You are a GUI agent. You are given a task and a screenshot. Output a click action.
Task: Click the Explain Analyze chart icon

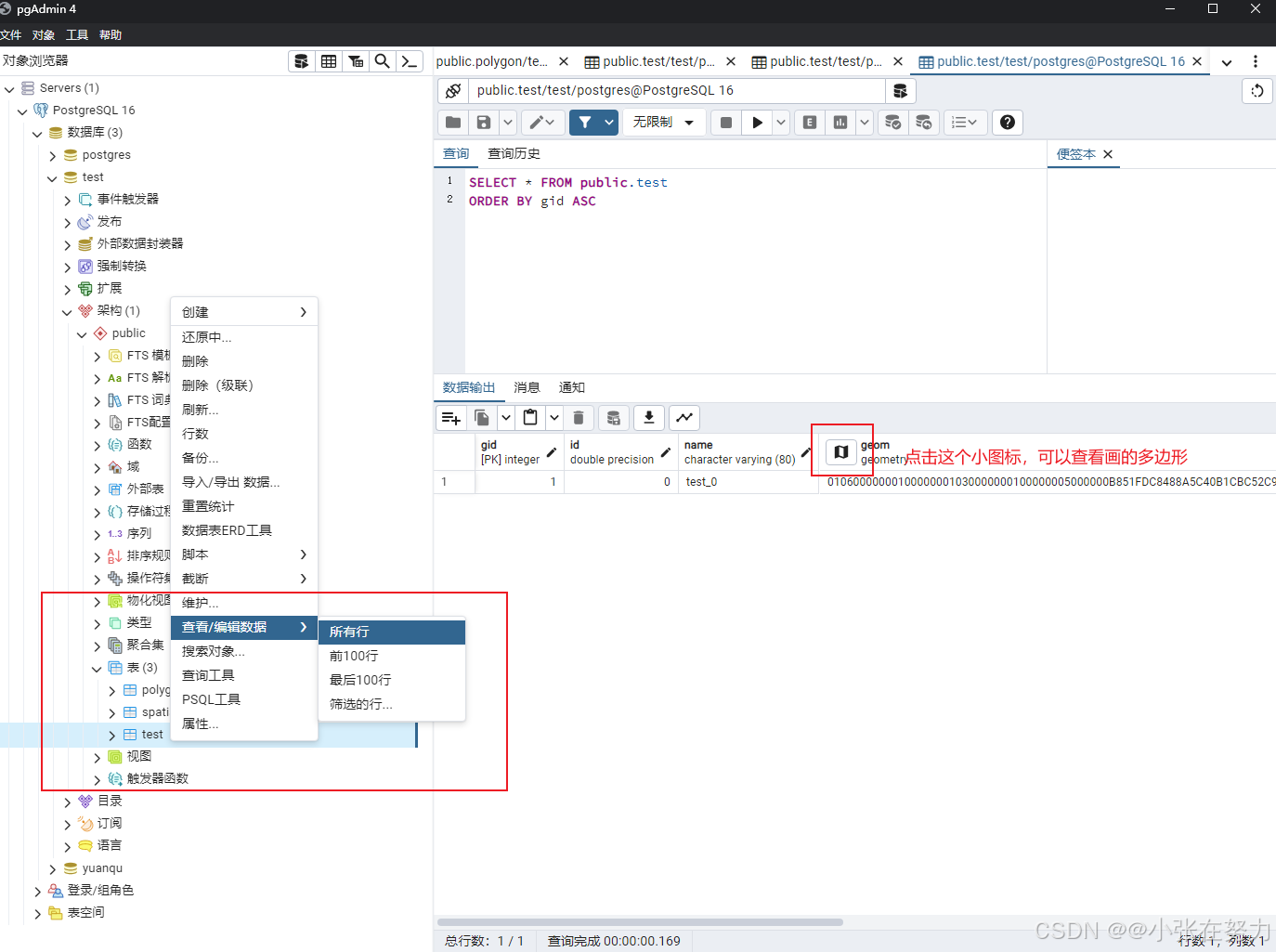[840, 122]
